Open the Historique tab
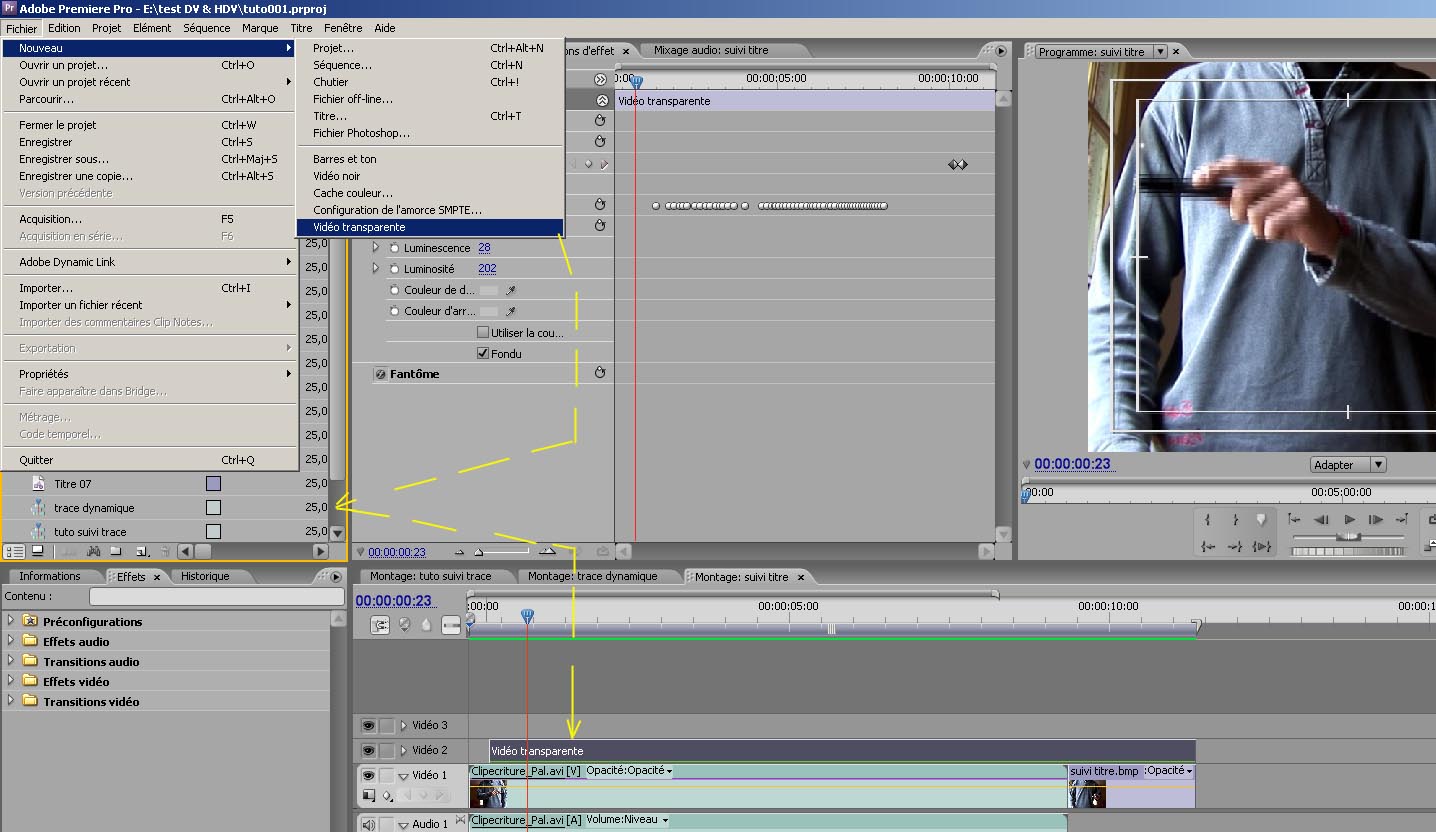Screen dimensions: 1436x832 tap(205, 576)
